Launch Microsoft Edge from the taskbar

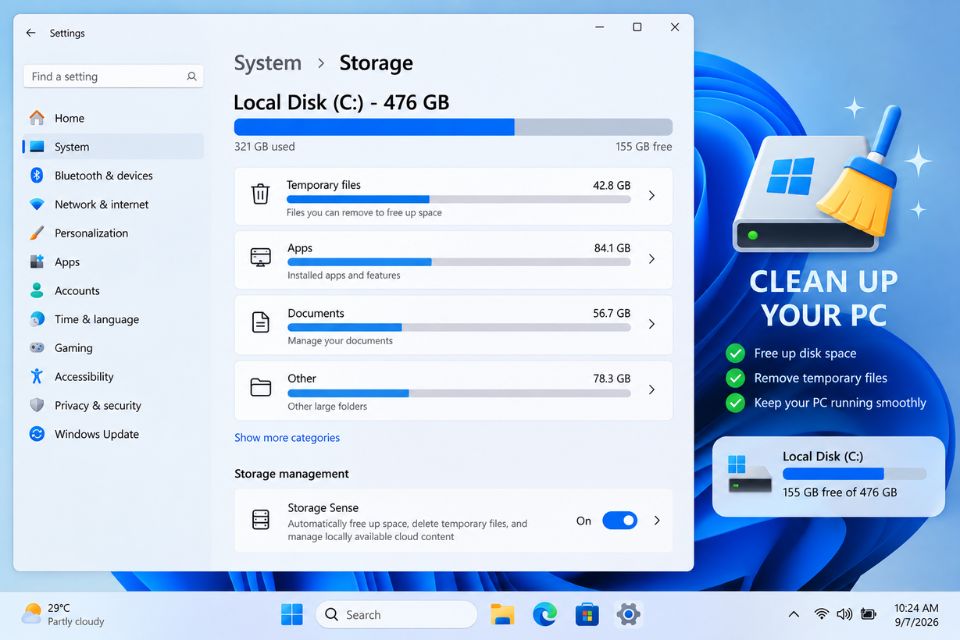pos(544,614)
